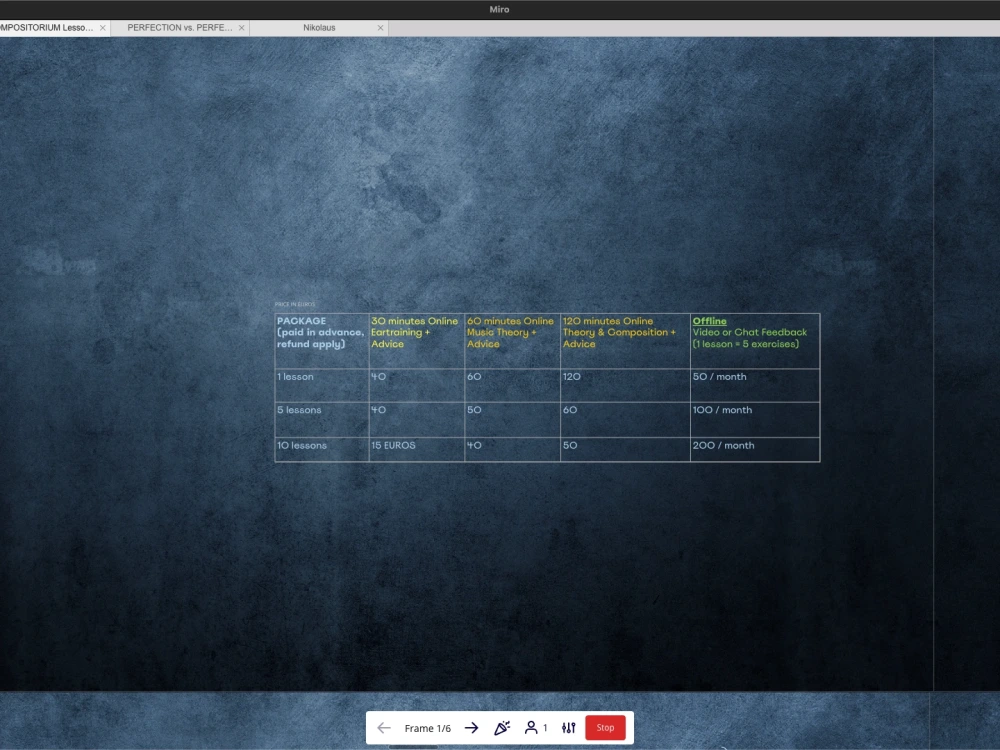Image resolution: width=1000 pixels, height=750 pixels.
Task: Select the 120 minutes Online Theory & Composition header
Action: [625, 341]
